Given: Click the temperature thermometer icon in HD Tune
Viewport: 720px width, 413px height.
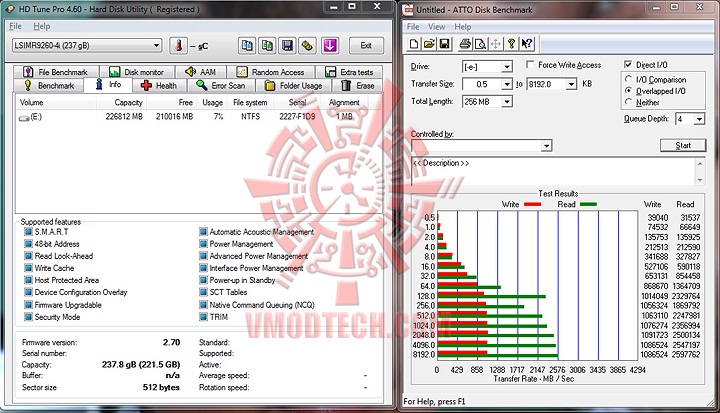Looking at the screenshot, I should tap(179, 45).
